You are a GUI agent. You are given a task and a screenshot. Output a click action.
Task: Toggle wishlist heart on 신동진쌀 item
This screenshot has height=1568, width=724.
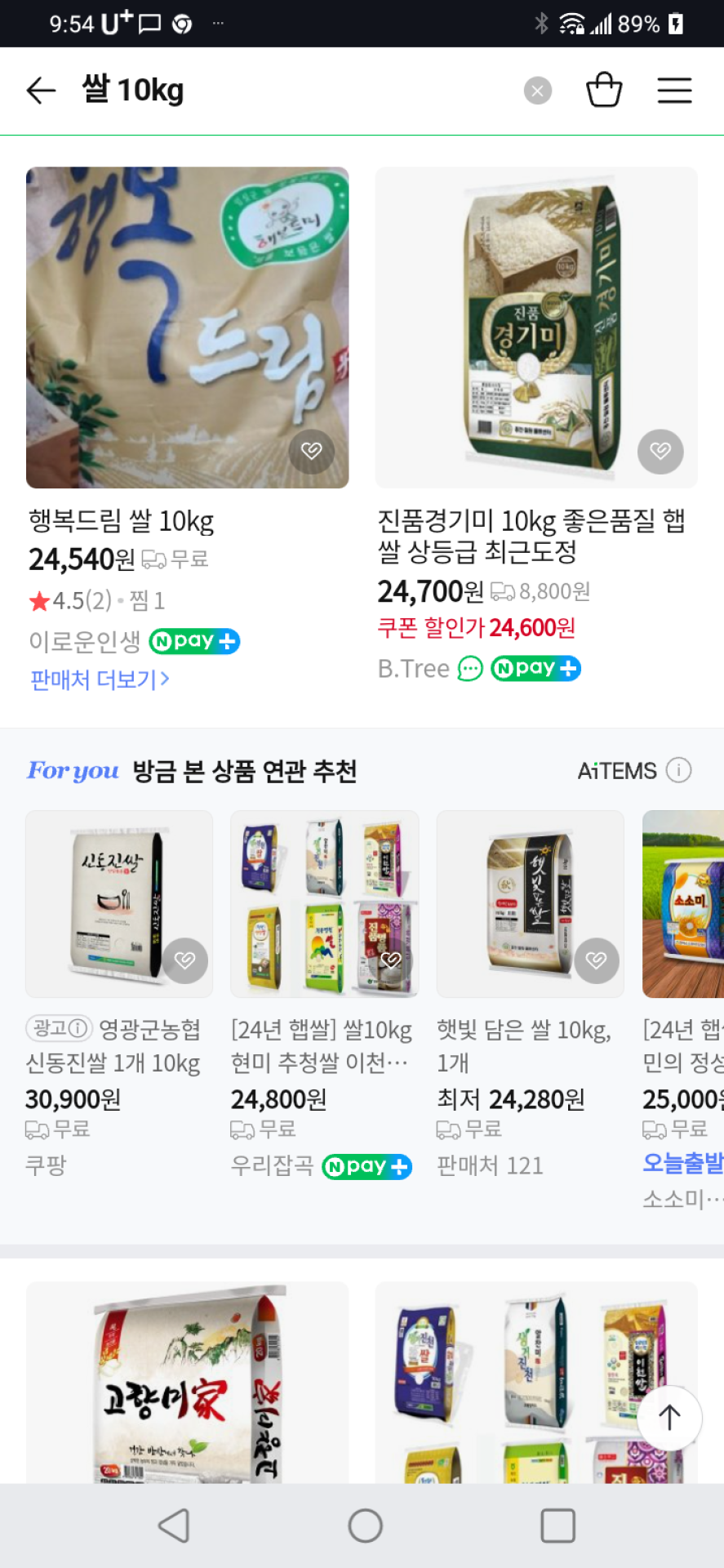[x=185, y=960]
